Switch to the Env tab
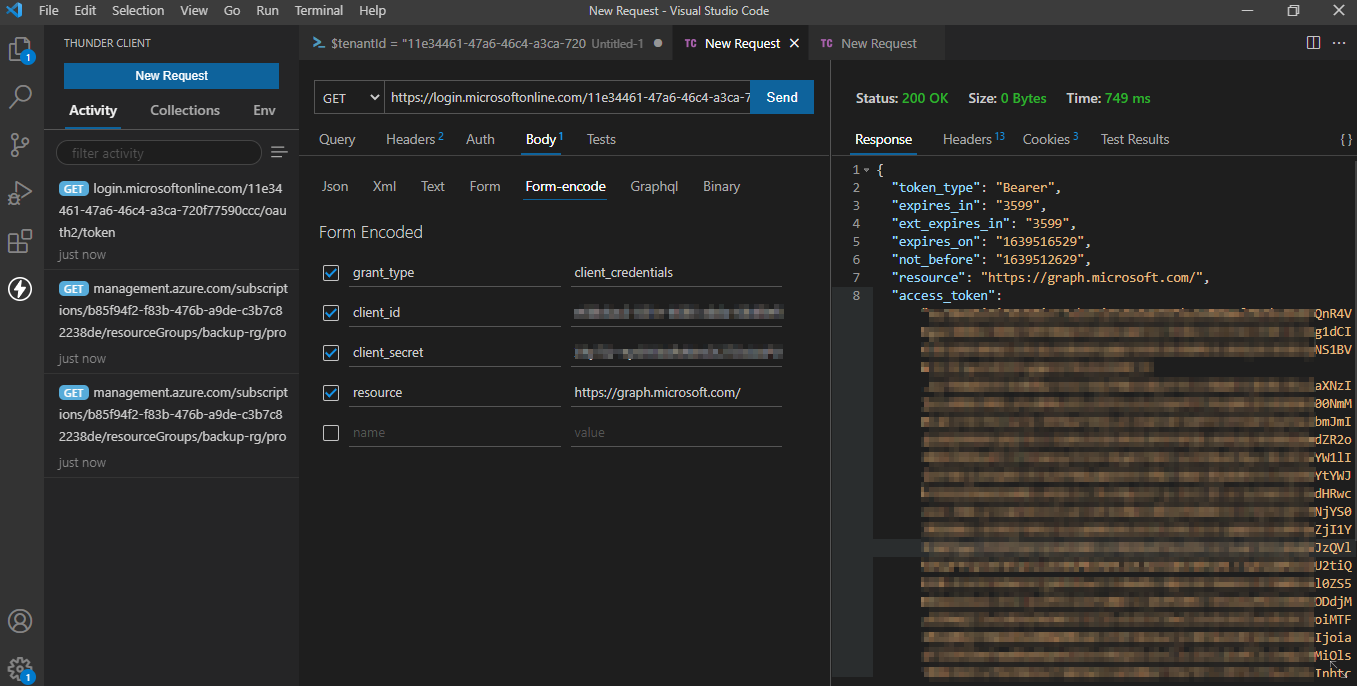 264,110
